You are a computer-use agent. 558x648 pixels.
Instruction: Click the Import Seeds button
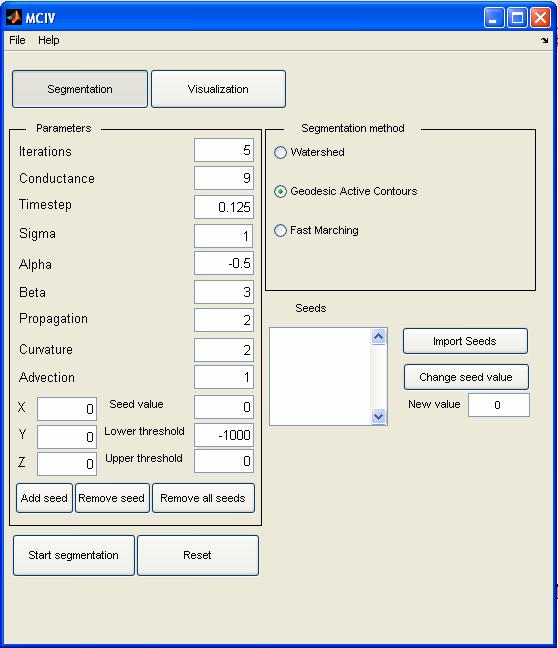465,341
